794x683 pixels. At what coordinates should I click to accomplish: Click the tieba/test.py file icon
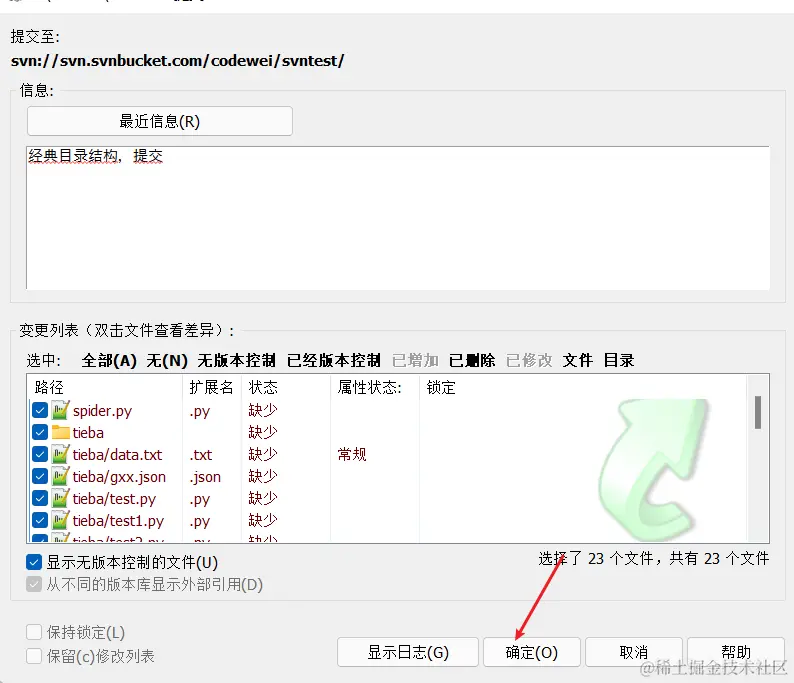pyautogui.click(x=60, y=499)
